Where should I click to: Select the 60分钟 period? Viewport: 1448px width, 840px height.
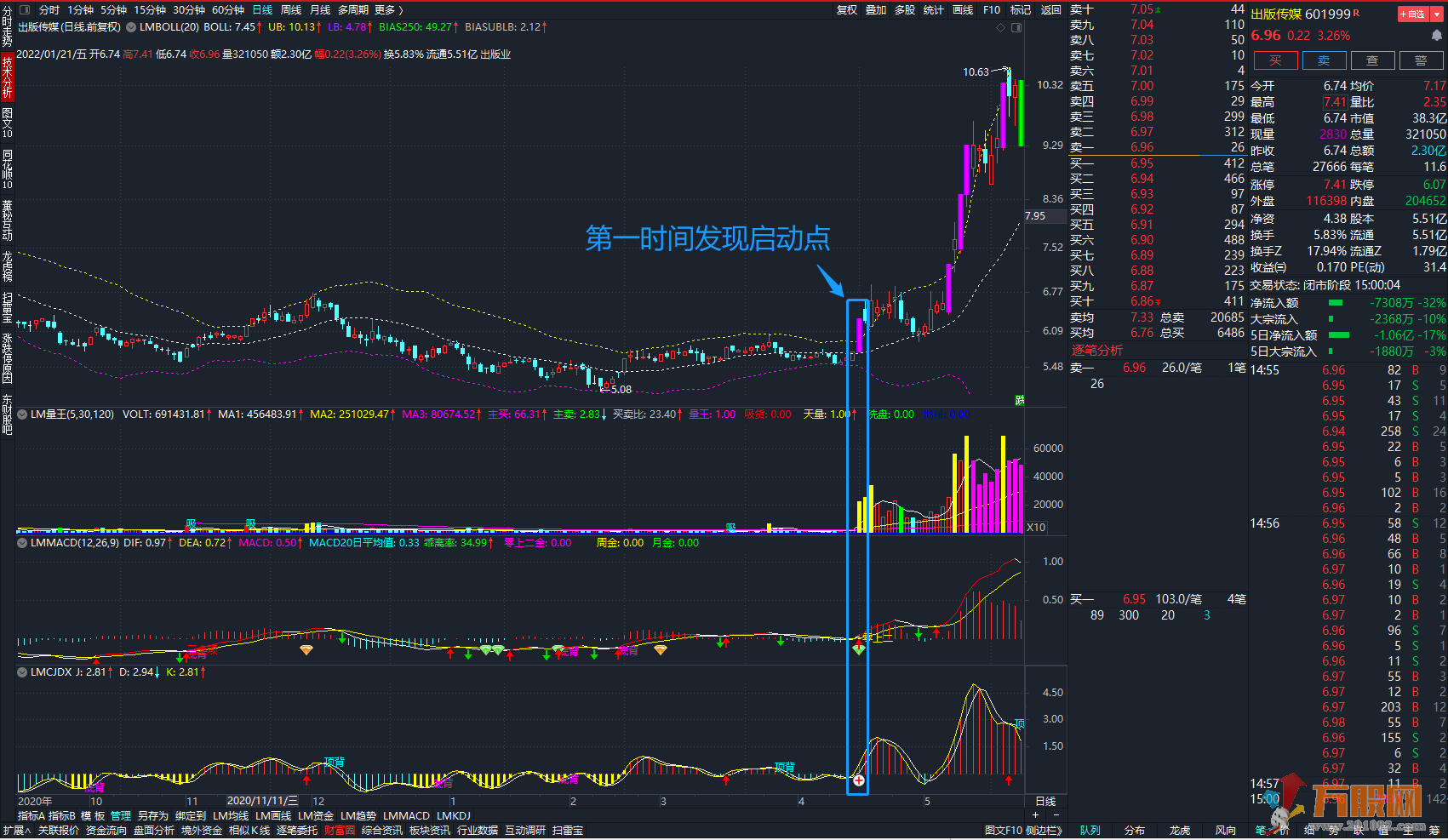click(x=227, y=10)
